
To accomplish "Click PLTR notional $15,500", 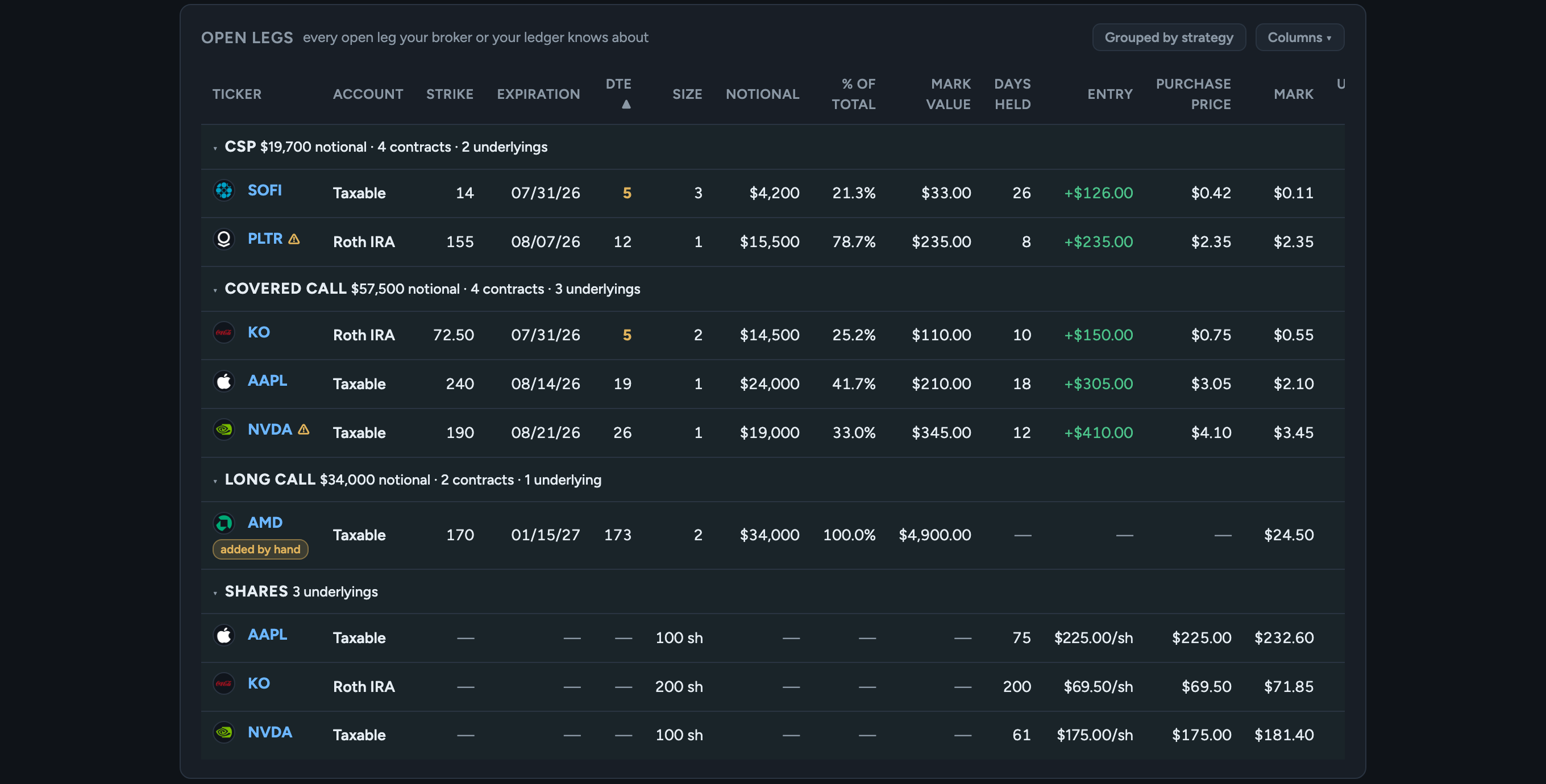I will click(x=770, y=242).
